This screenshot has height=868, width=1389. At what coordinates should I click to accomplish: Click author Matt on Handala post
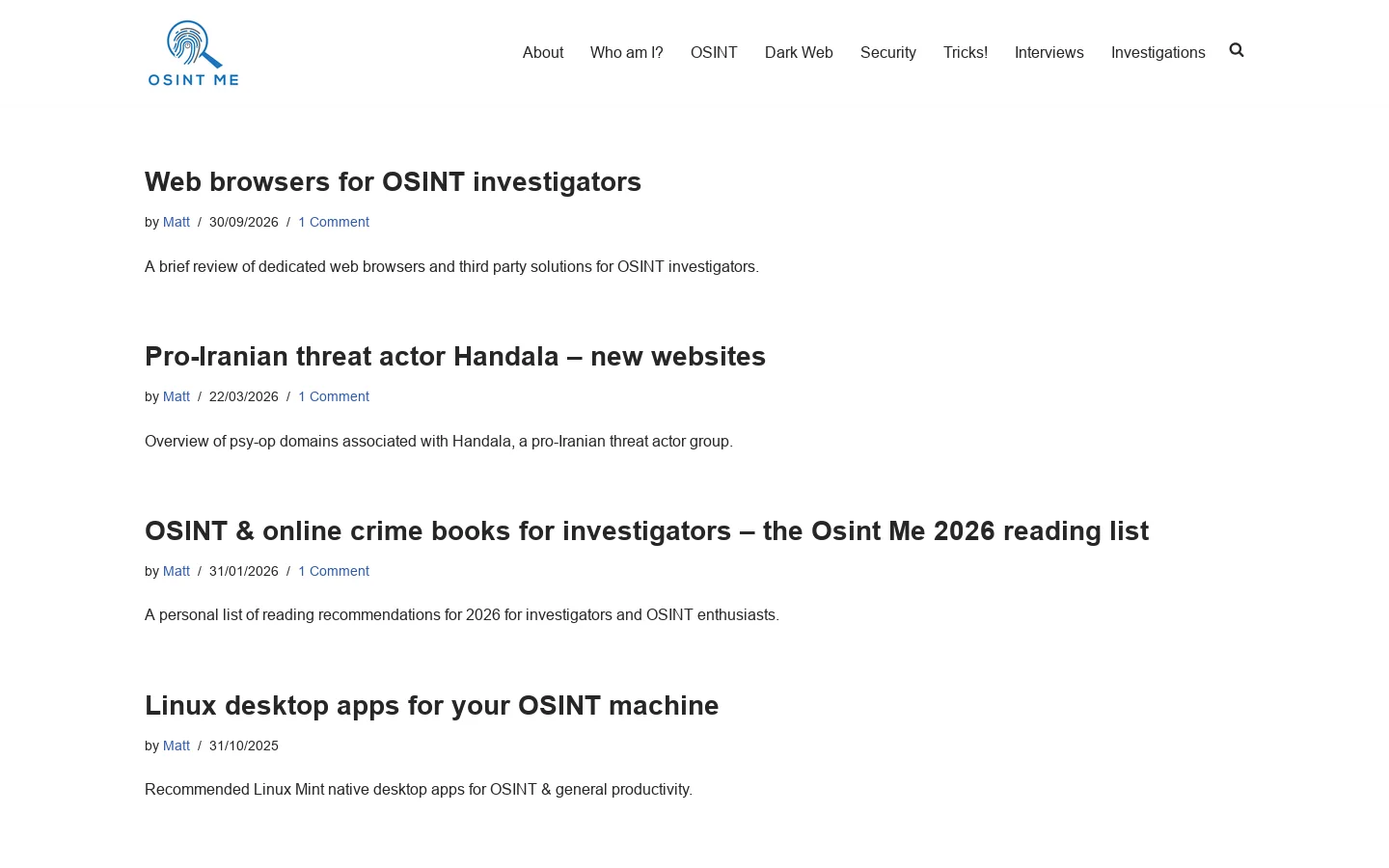(x=177, y=396)
